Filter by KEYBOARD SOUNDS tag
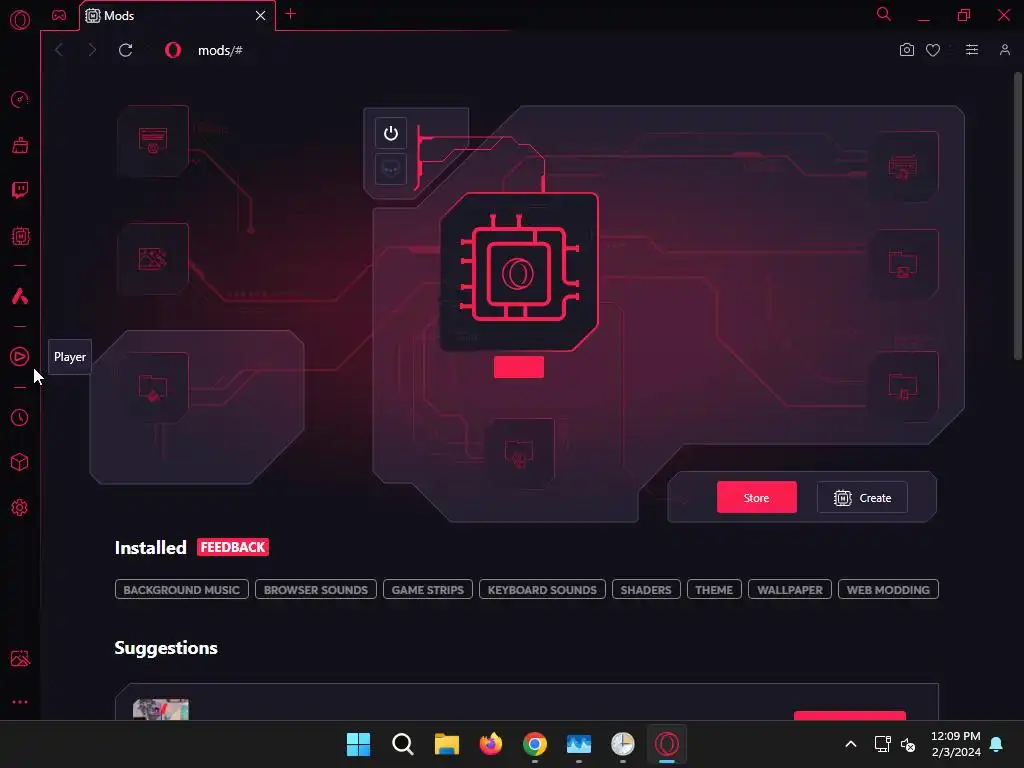1024x768 pixels. pos(542,590)
